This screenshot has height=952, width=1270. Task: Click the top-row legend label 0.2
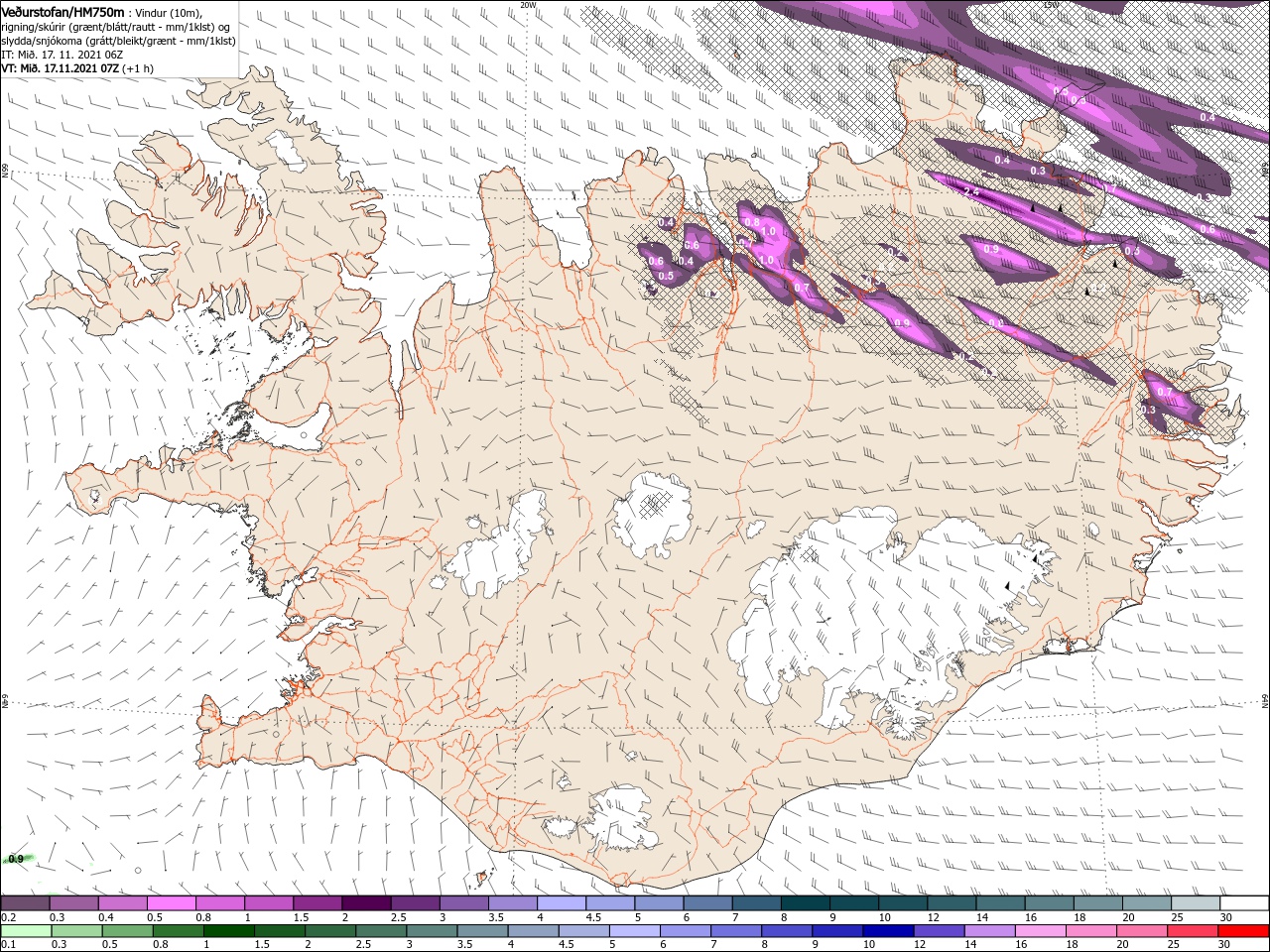(10, 917)
